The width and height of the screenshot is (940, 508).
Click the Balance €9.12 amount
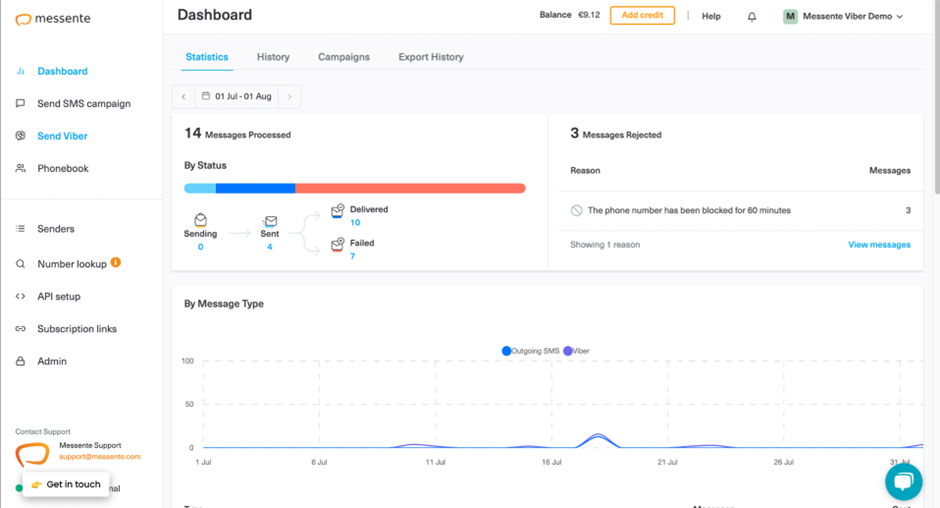[589, 15]
